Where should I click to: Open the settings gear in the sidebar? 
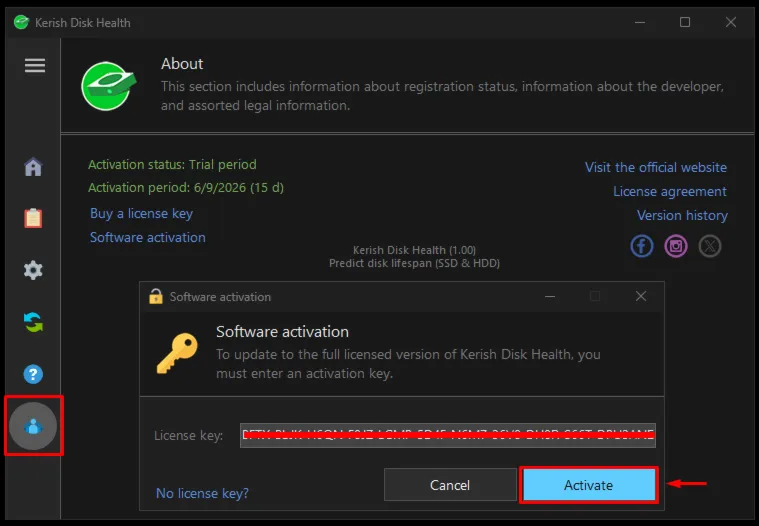pyautogui.click(x=33, y=270)
